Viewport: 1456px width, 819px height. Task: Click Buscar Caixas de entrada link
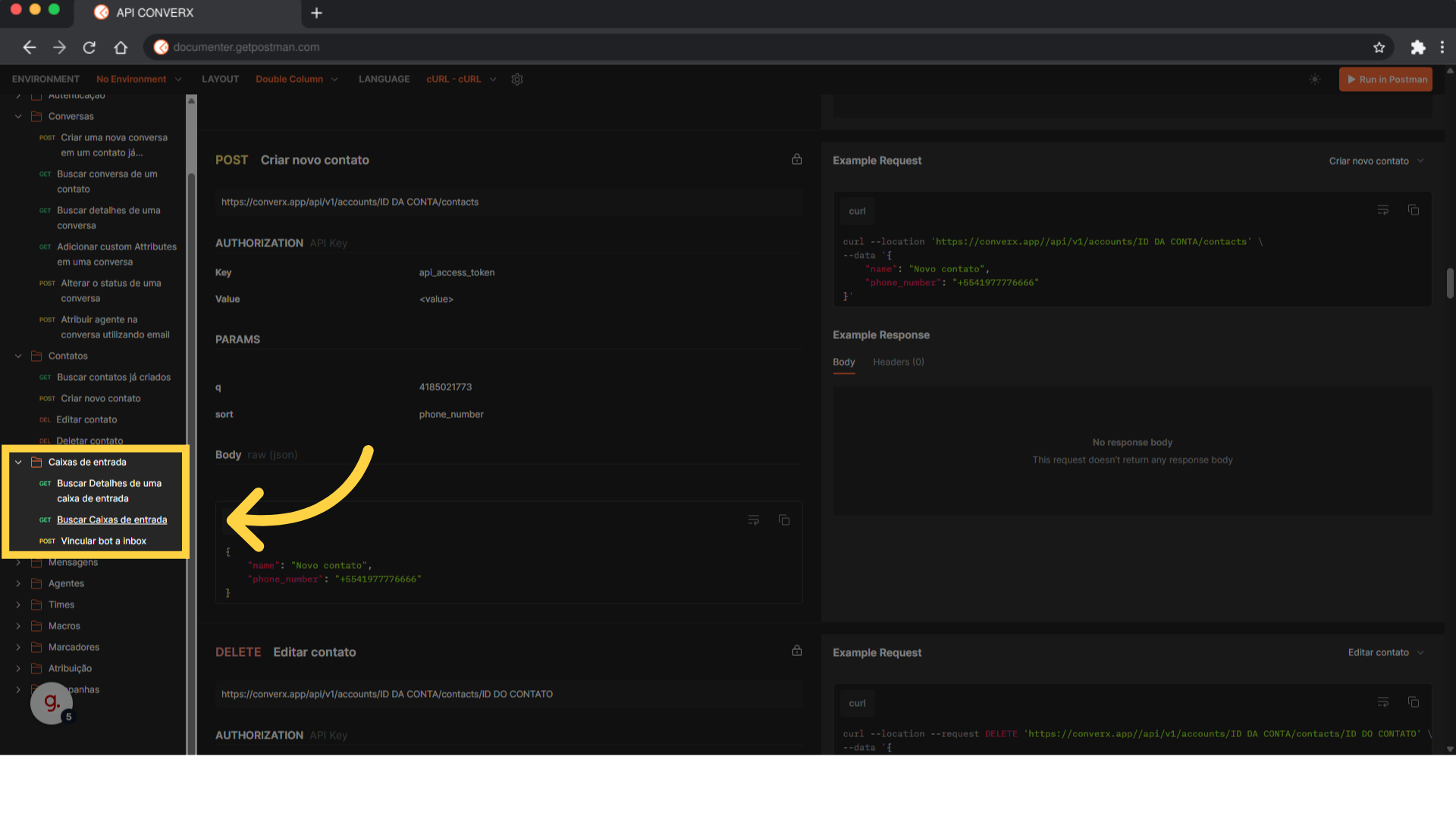[x=111, y=519]
